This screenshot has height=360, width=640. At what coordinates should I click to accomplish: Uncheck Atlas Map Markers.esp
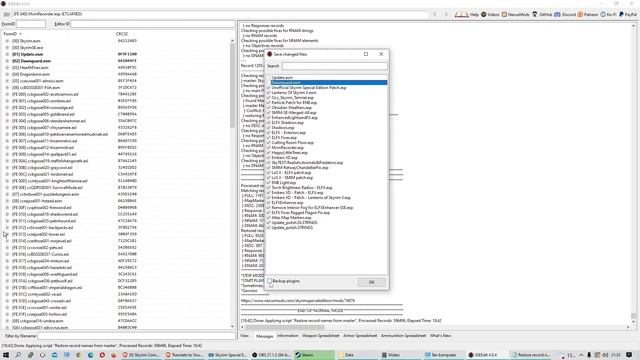(x=269, y=218)
